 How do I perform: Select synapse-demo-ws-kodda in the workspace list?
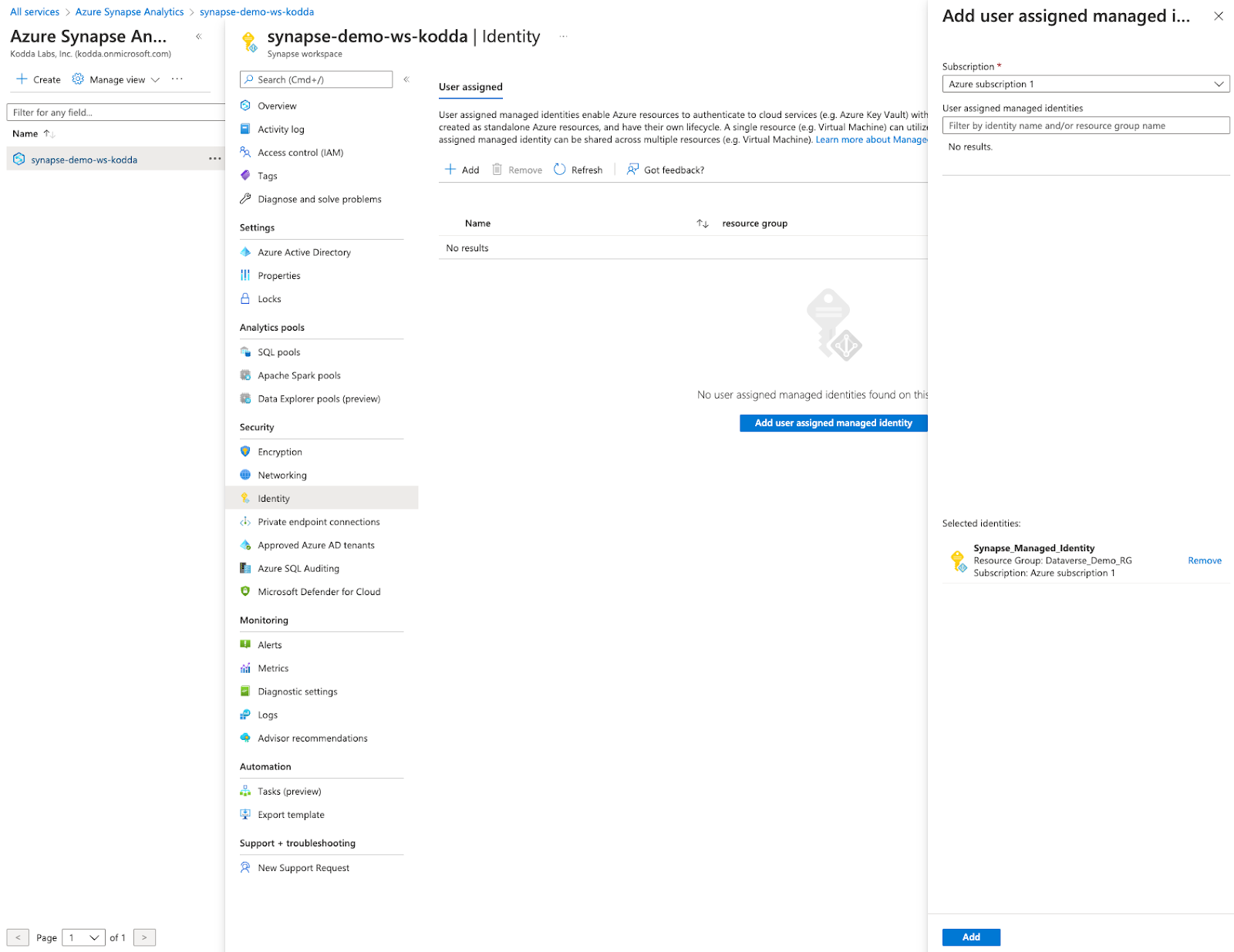click(84, 160)
